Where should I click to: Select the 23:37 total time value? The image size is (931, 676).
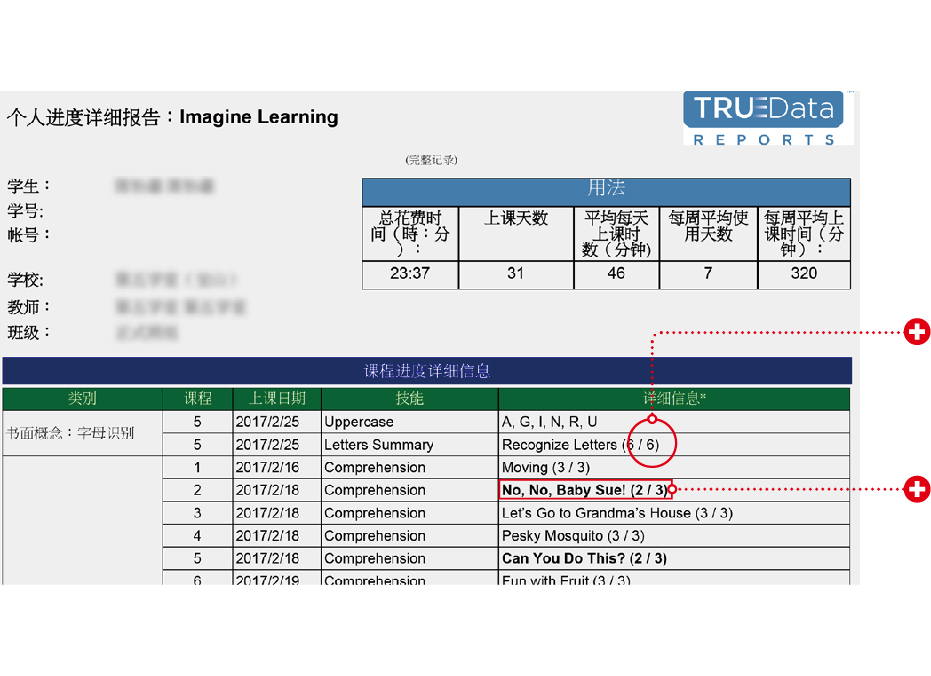point(410,274)
